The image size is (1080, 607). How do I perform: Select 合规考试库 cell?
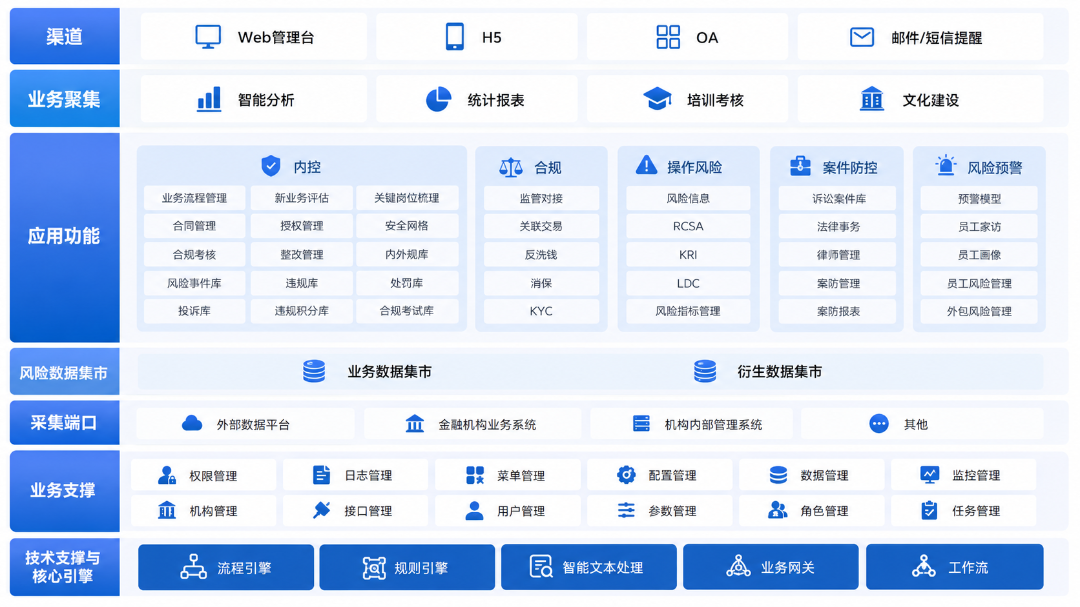pyautogui.click(x=406, y=311)
